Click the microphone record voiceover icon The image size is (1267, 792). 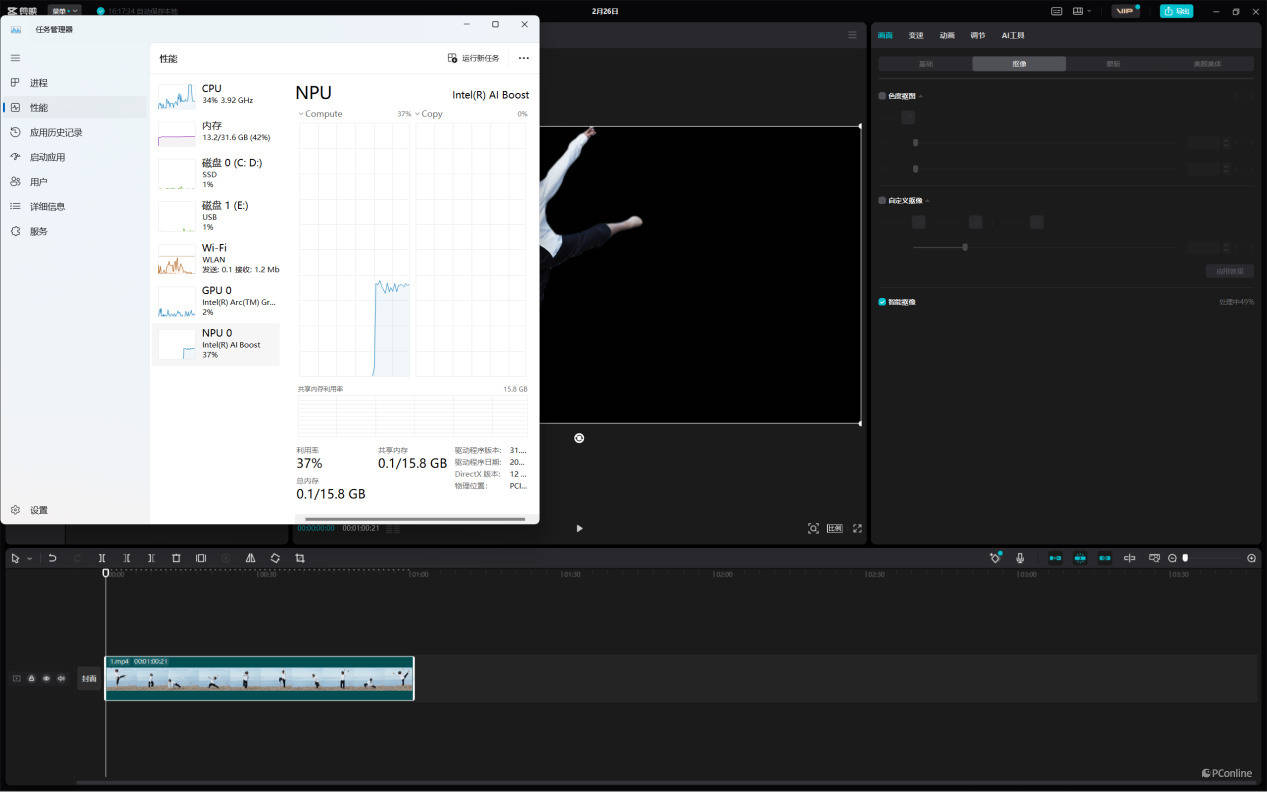(x=1020, y=558)
